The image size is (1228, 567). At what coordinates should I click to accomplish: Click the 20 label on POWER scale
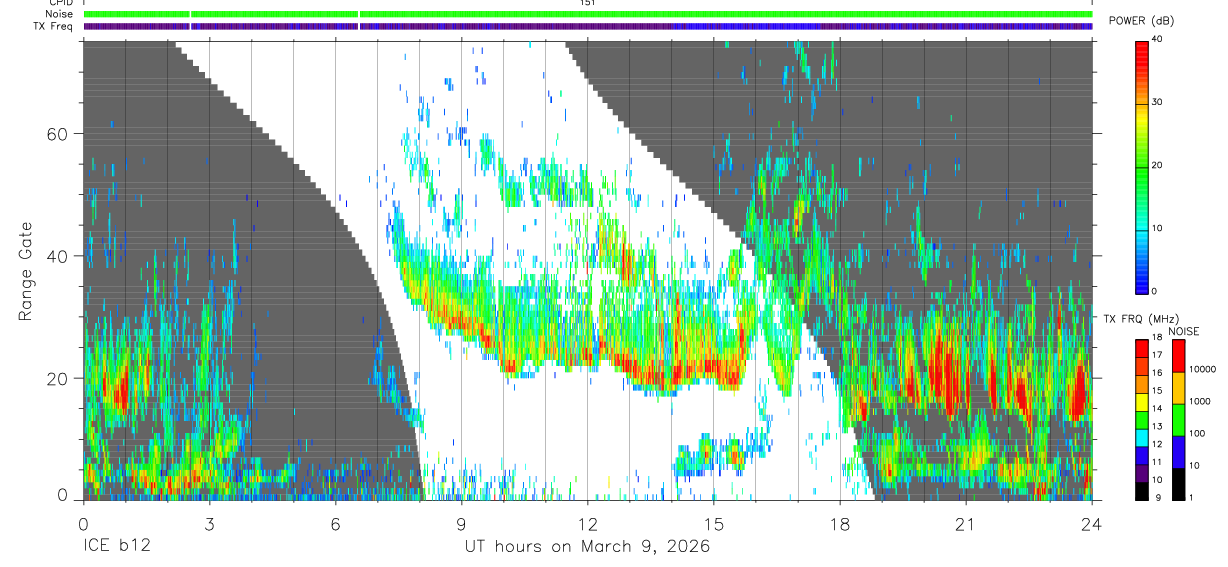click(x=1158, y=165)
